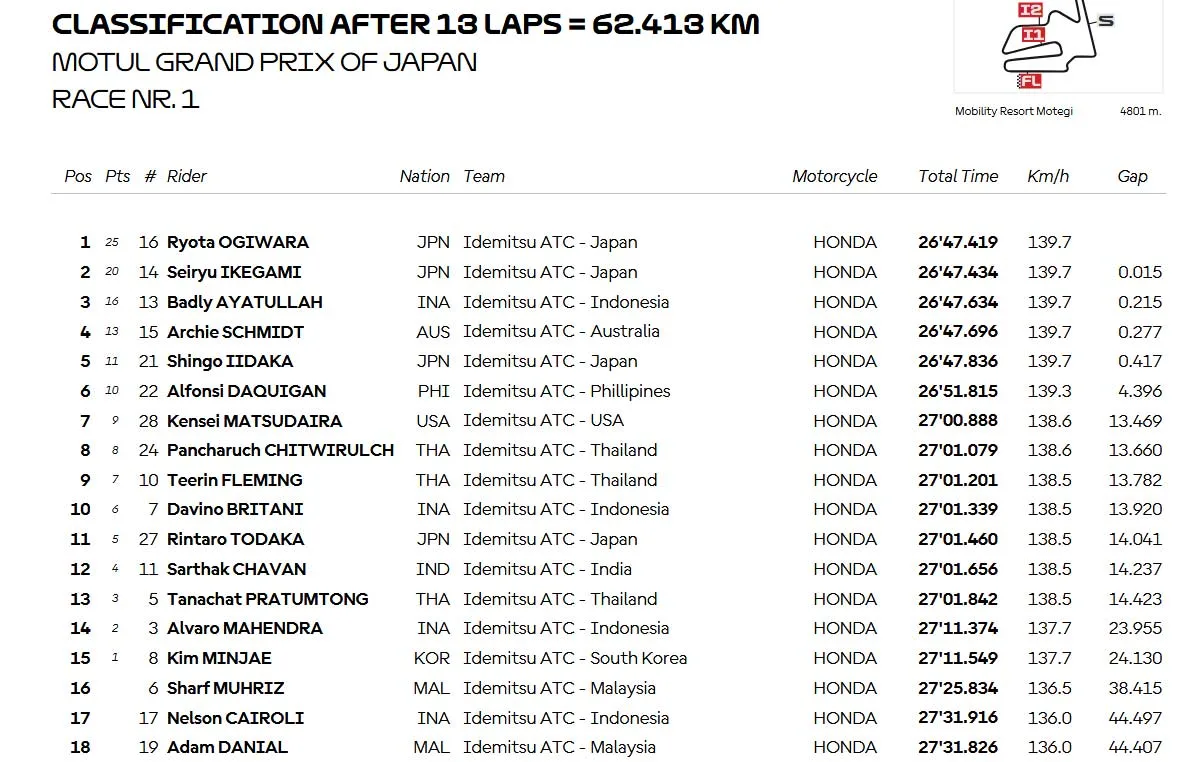Click the Idemitsu ATC - Phillipines team name

(x=566, y=391)
